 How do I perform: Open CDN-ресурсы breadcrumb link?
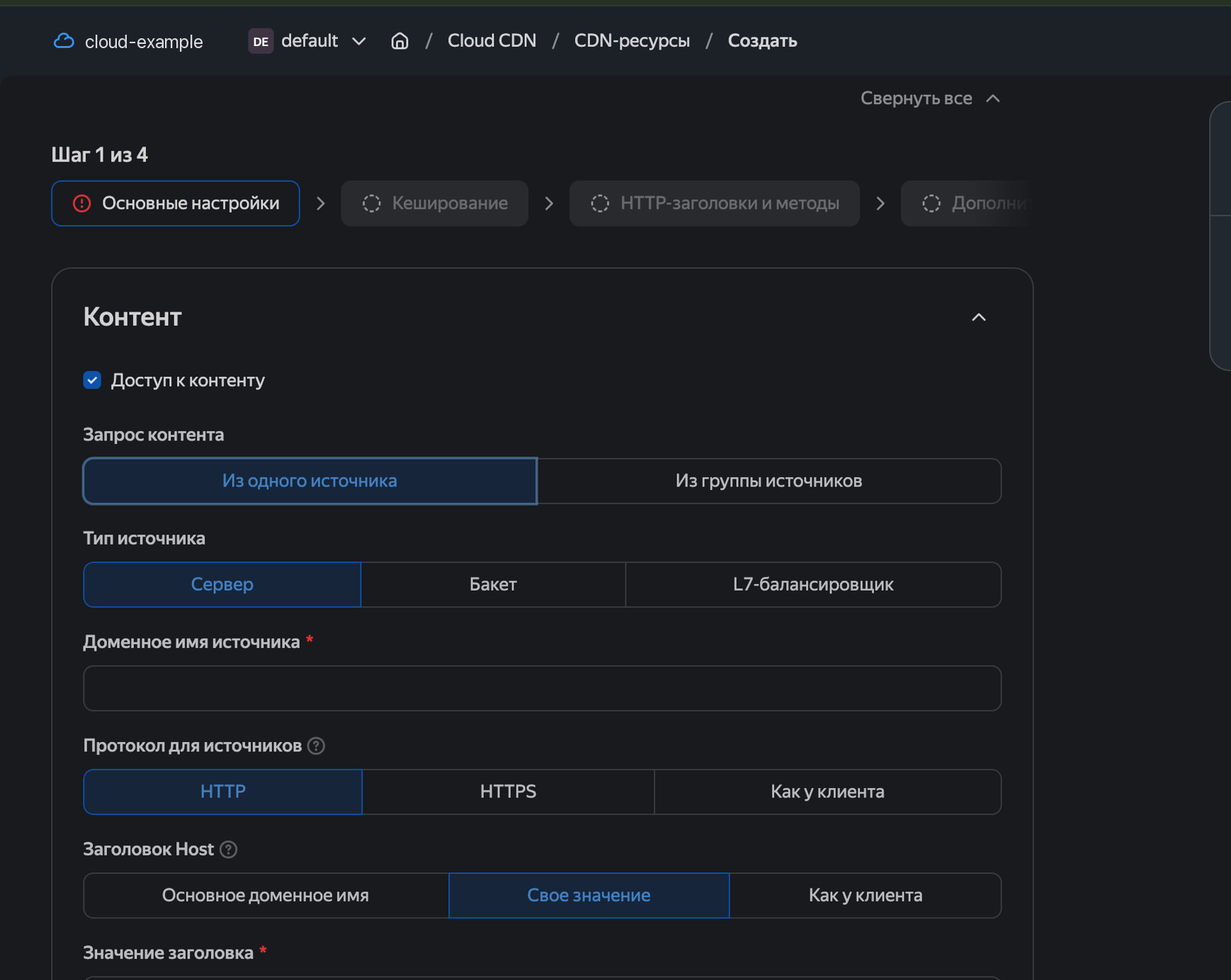(x=632, y=41)
